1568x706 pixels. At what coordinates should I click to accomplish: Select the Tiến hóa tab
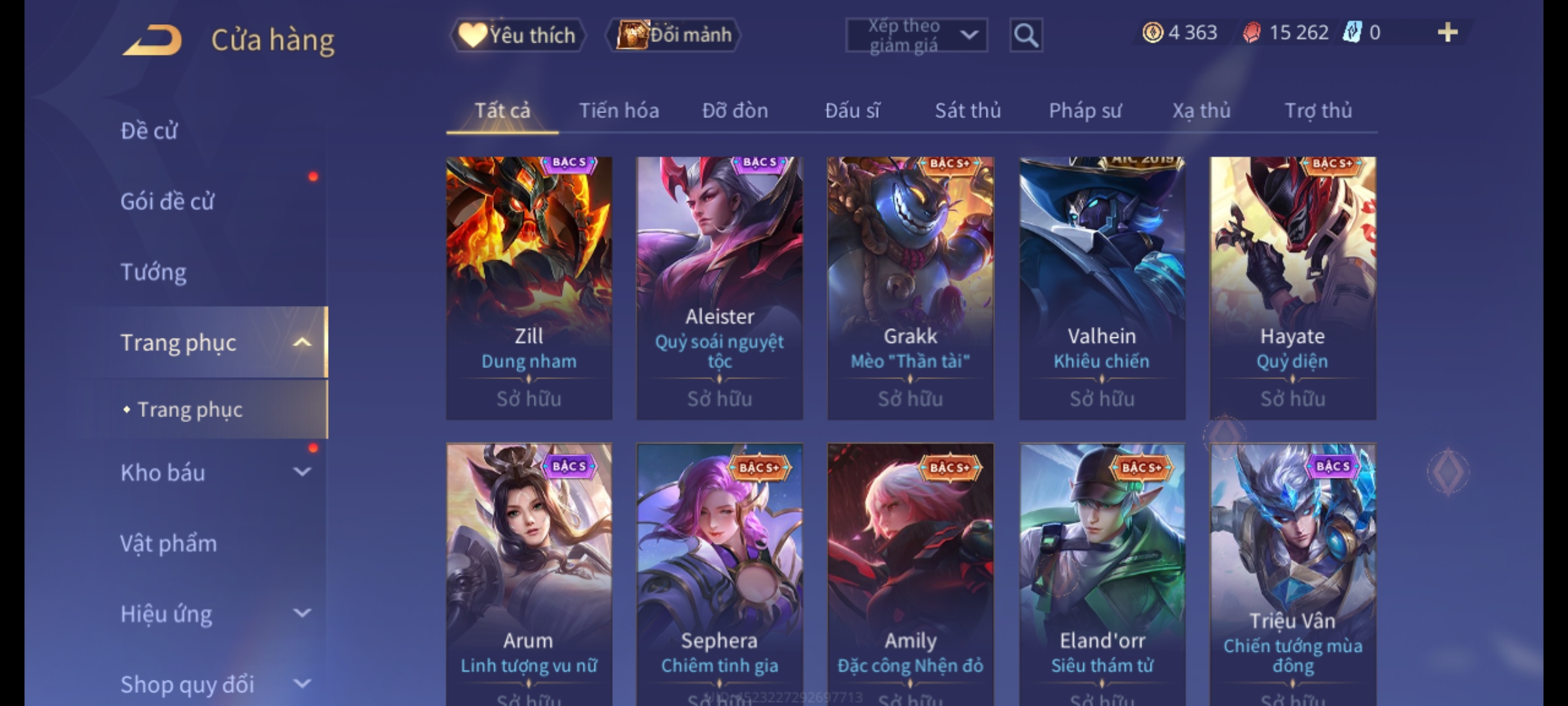pos(619,110)
